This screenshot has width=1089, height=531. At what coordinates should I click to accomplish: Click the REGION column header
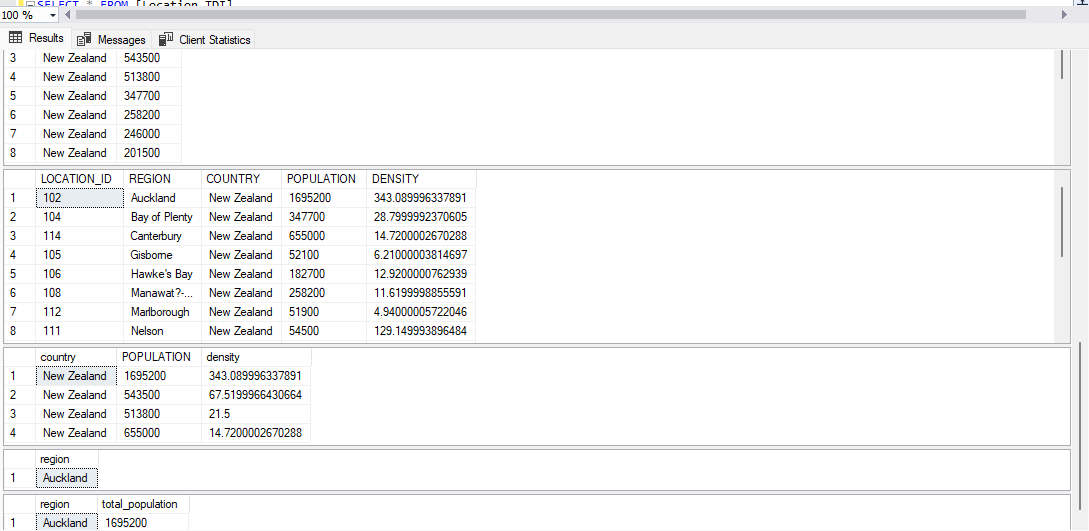pyautogui.click(x=163, y=178)
